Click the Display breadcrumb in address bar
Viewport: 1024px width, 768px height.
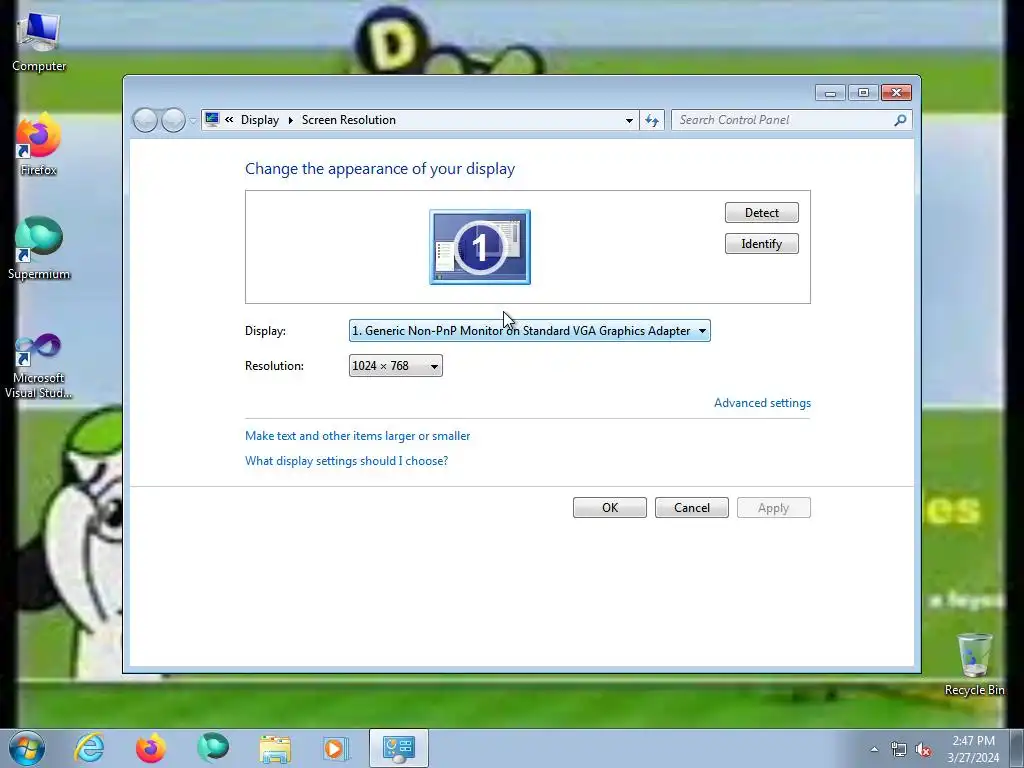coord(259,120)
